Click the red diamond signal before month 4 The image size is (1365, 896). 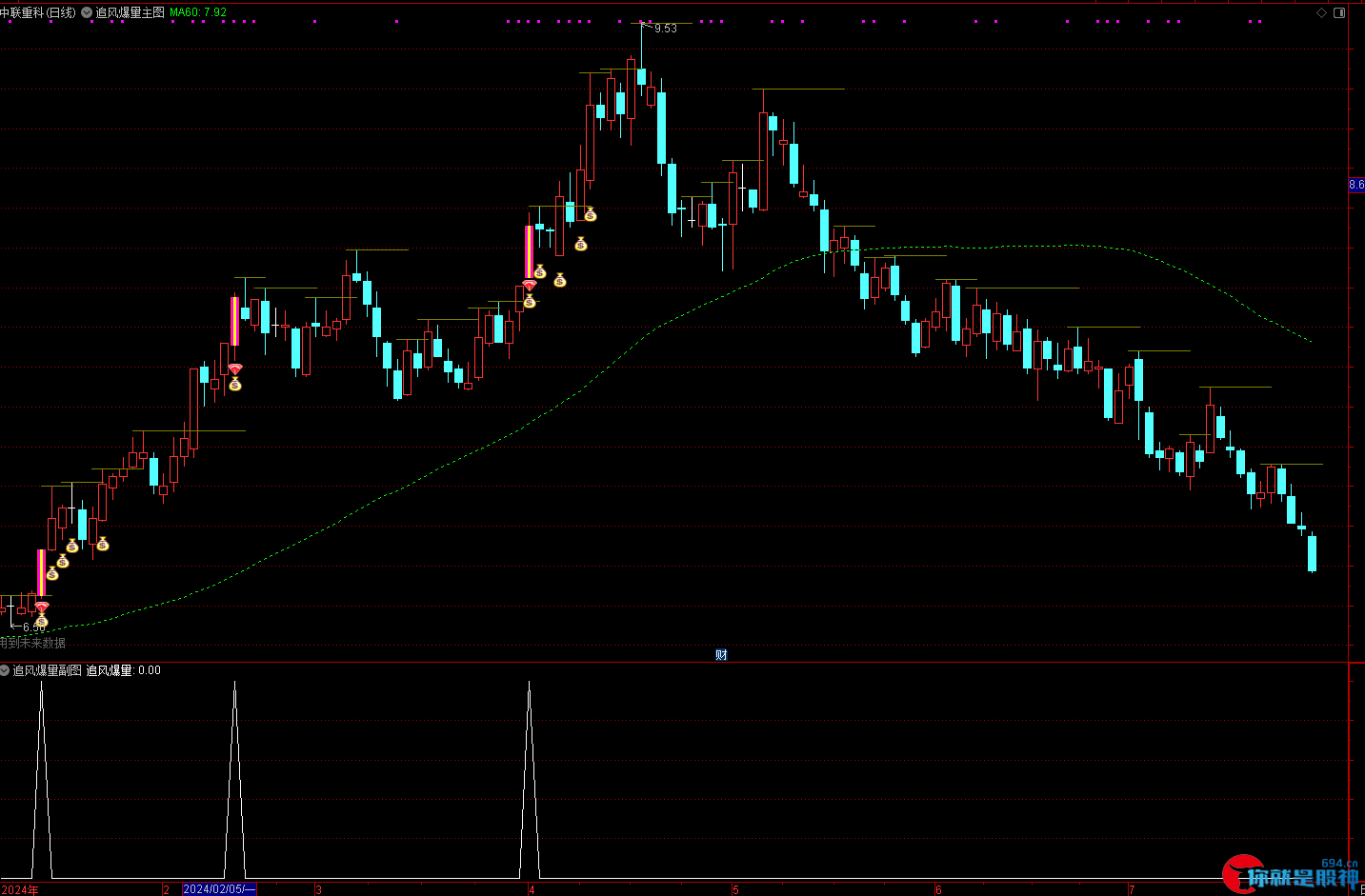[x=530, y=286]
